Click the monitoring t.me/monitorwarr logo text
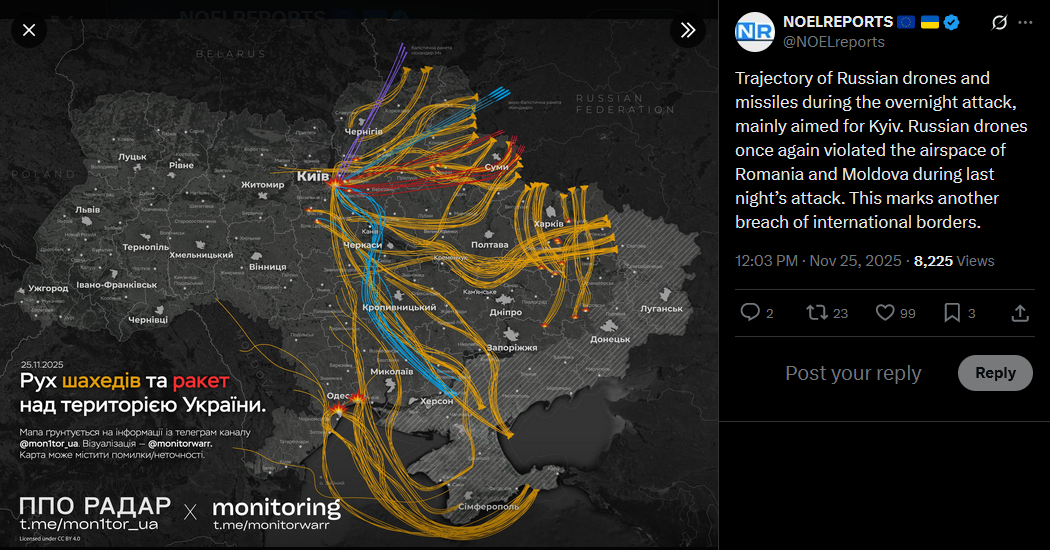 tap(277, 514)
